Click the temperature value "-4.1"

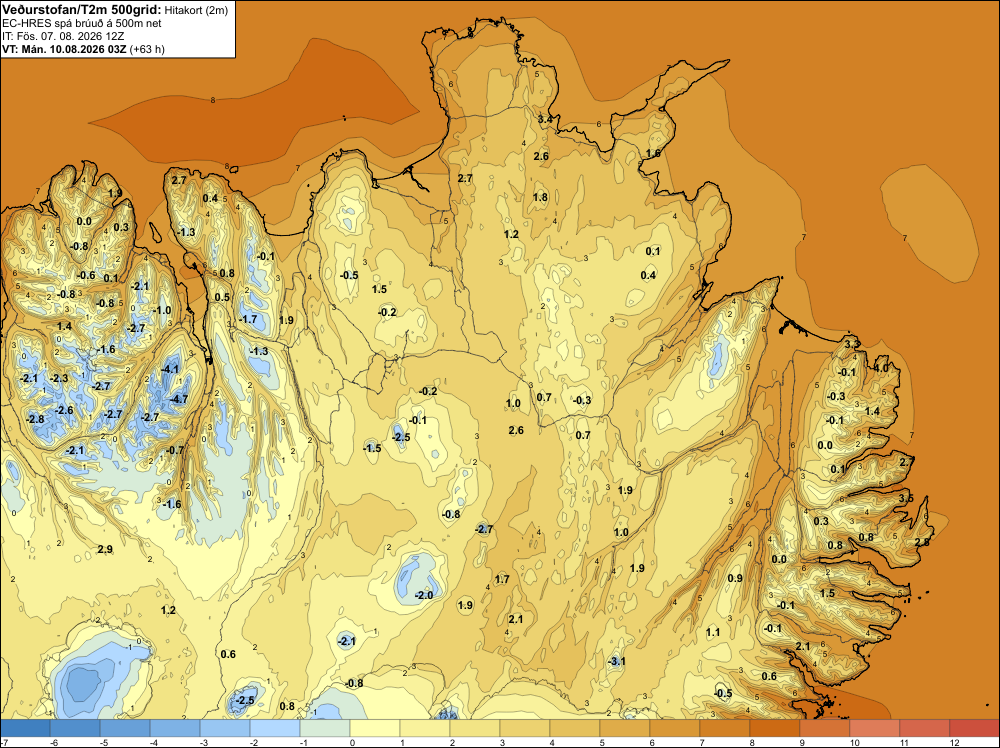tap(170, 369)
